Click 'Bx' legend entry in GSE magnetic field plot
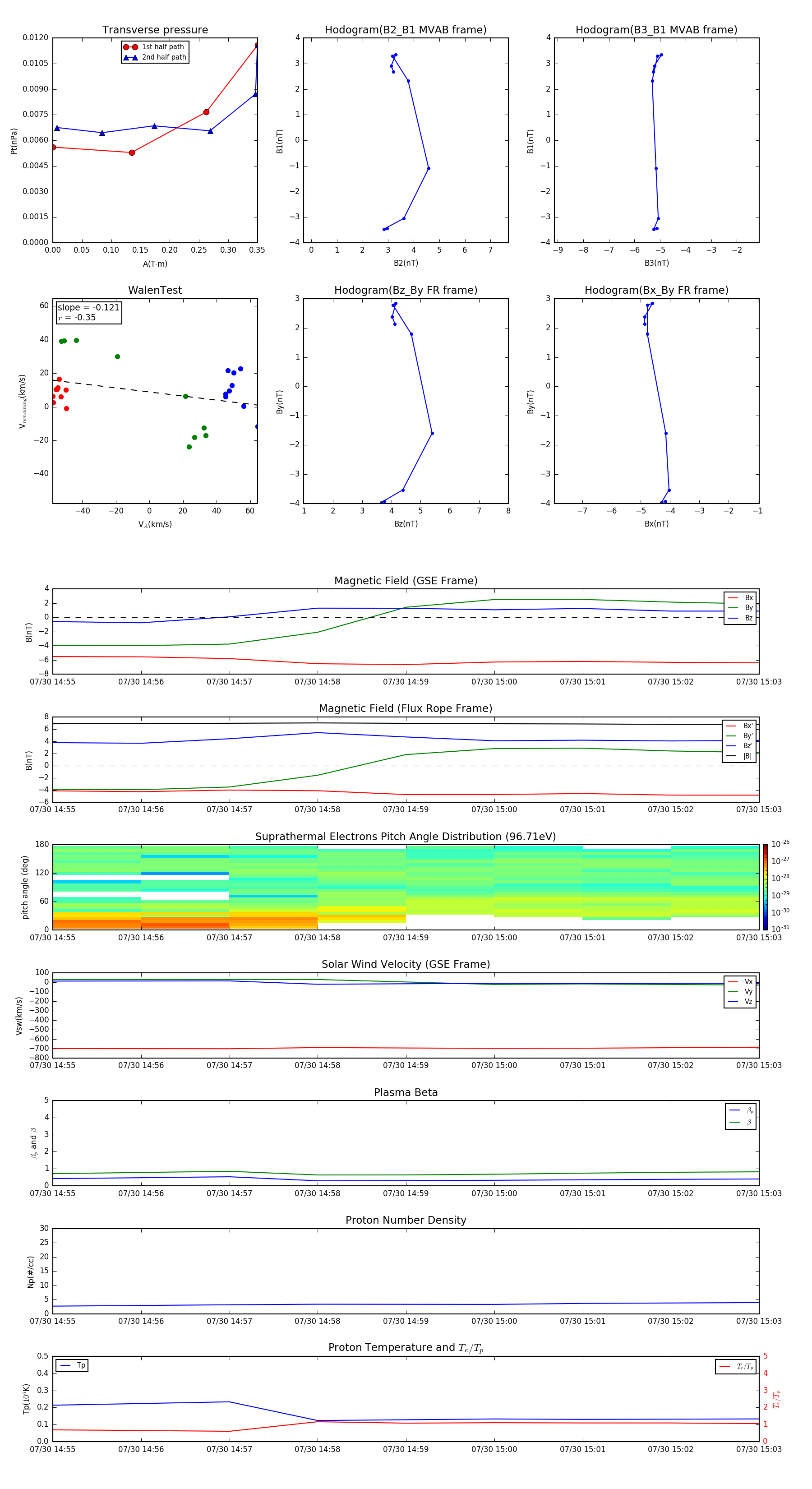 740,598
